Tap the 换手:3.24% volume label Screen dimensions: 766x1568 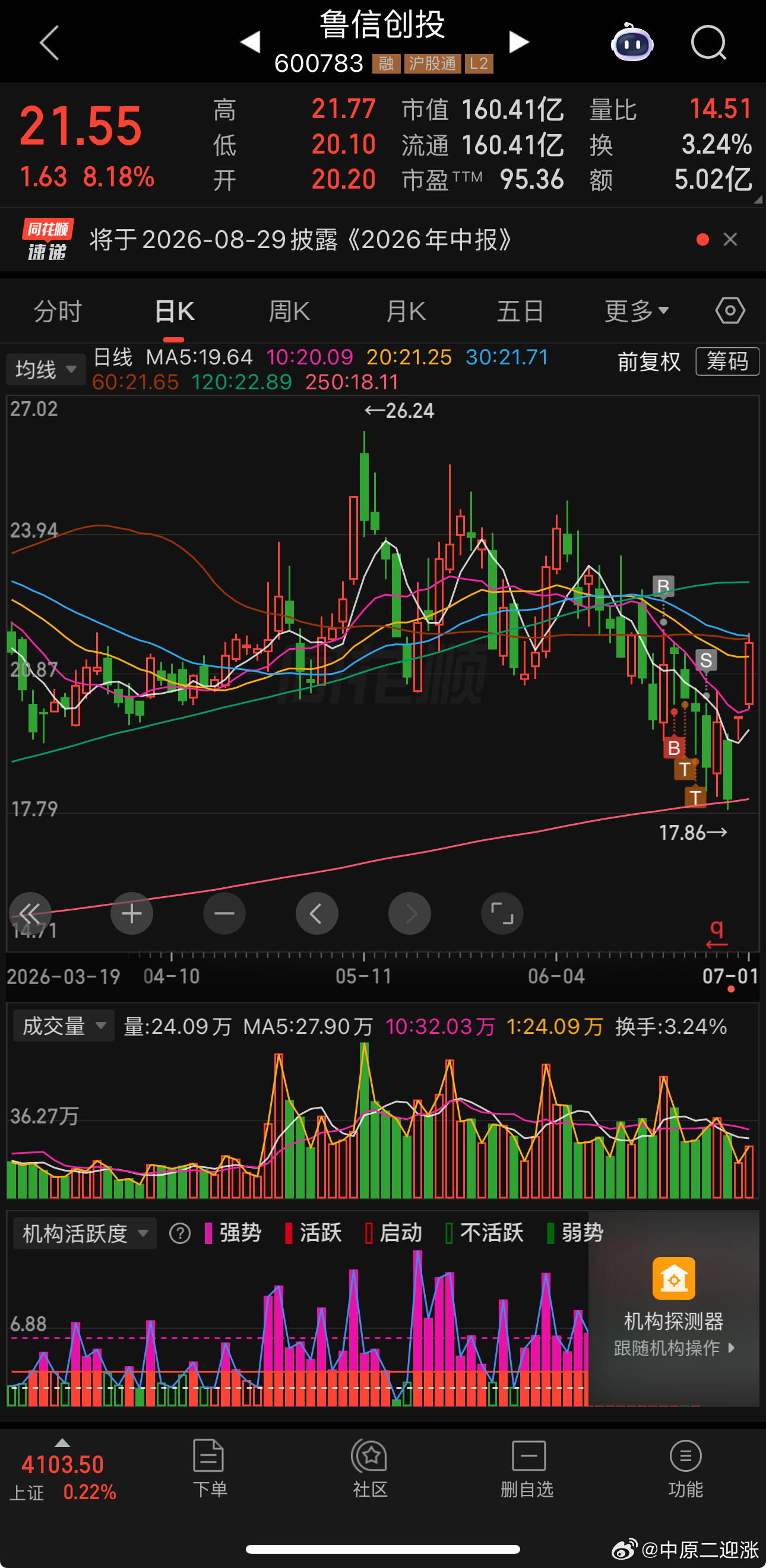pos(671,1027)
